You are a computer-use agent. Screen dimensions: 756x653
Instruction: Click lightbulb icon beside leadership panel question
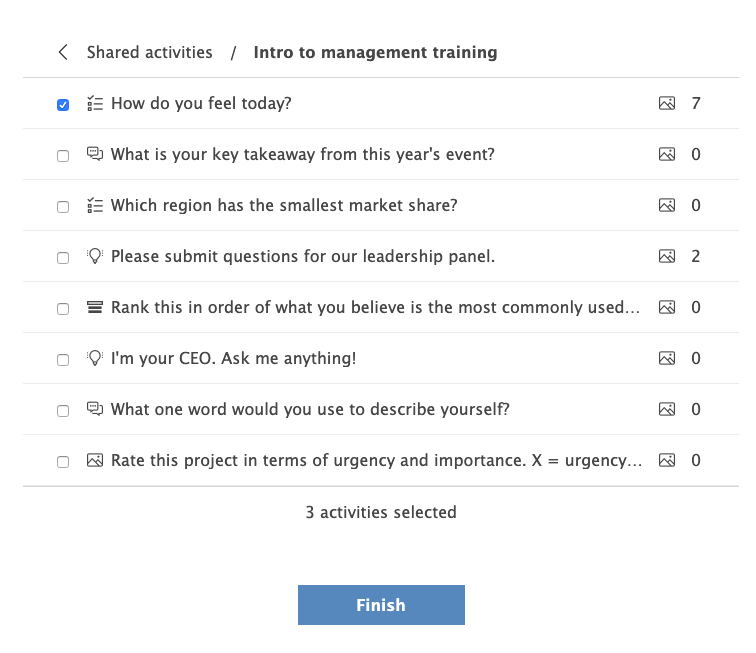95,256
